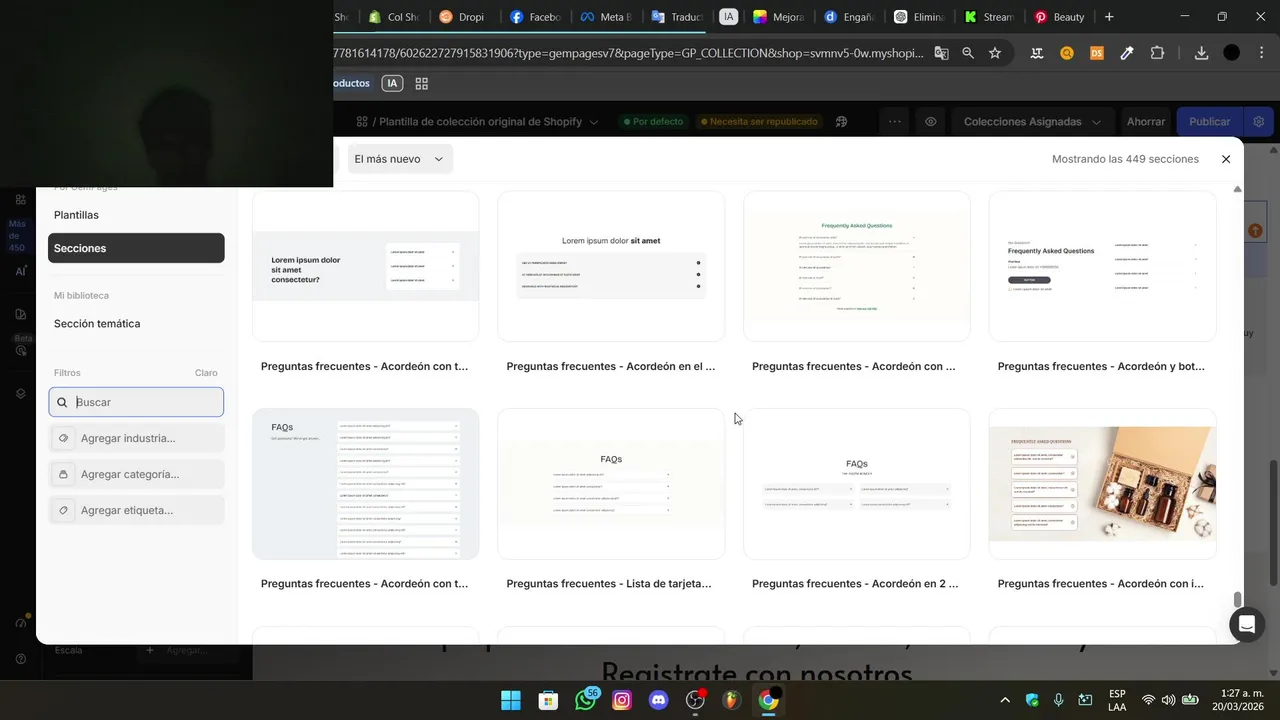Switch to the Facebook browser tab
Screen dimensions: 1280x720
click(x=534, y=17)
